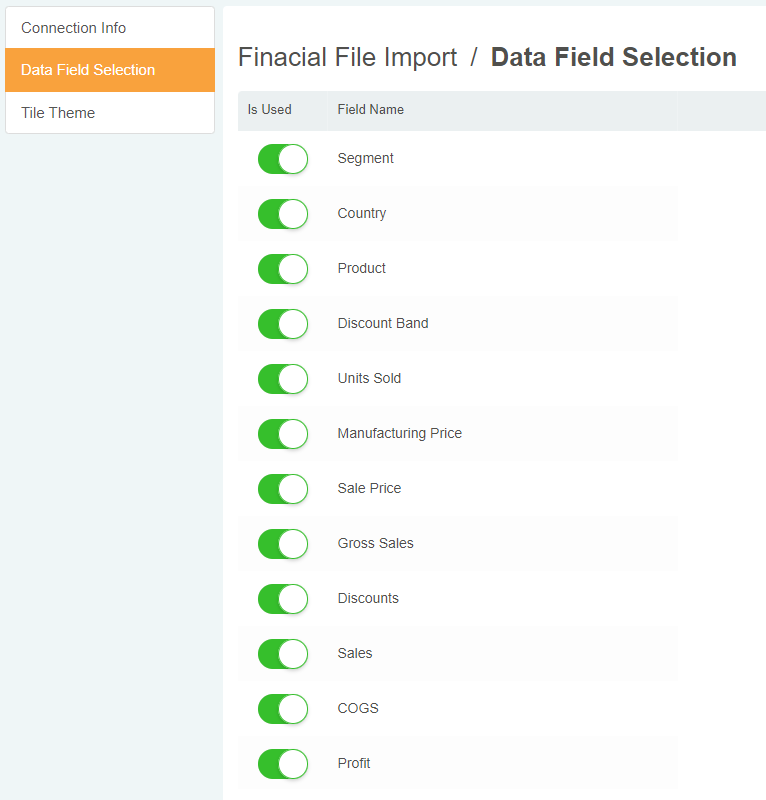Turn off the Sale Price toggle

coord(282,489)
